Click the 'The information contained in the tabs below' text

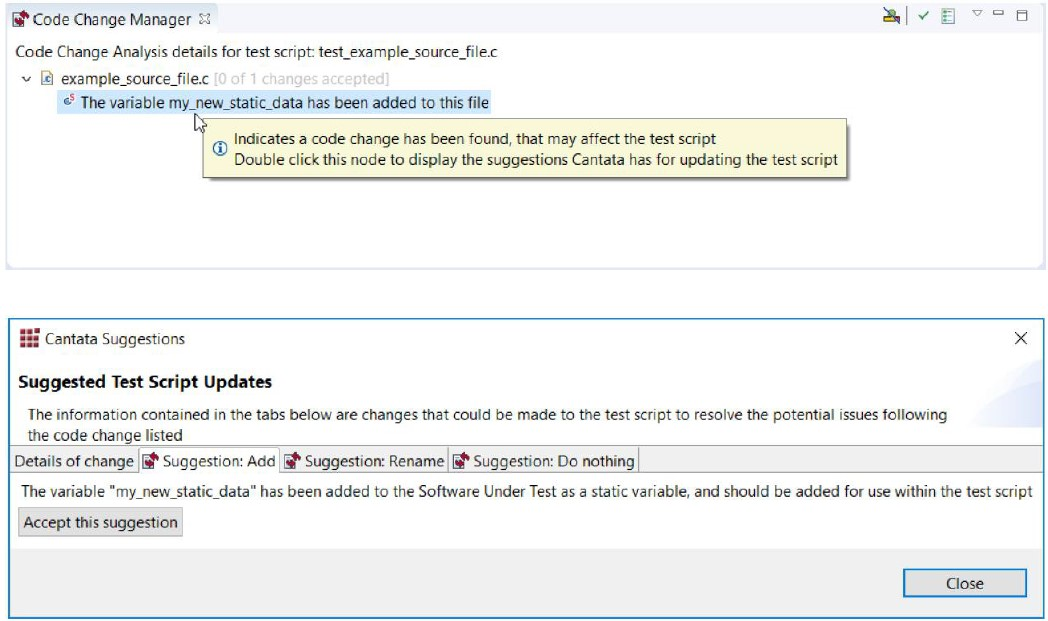coord(487,425)
